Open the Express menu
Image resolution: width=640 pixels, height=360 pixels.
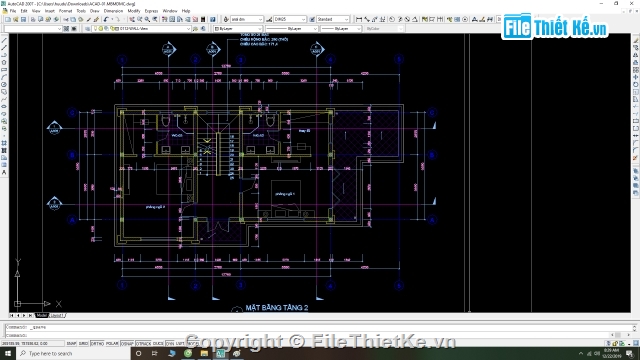click(151, 11)
